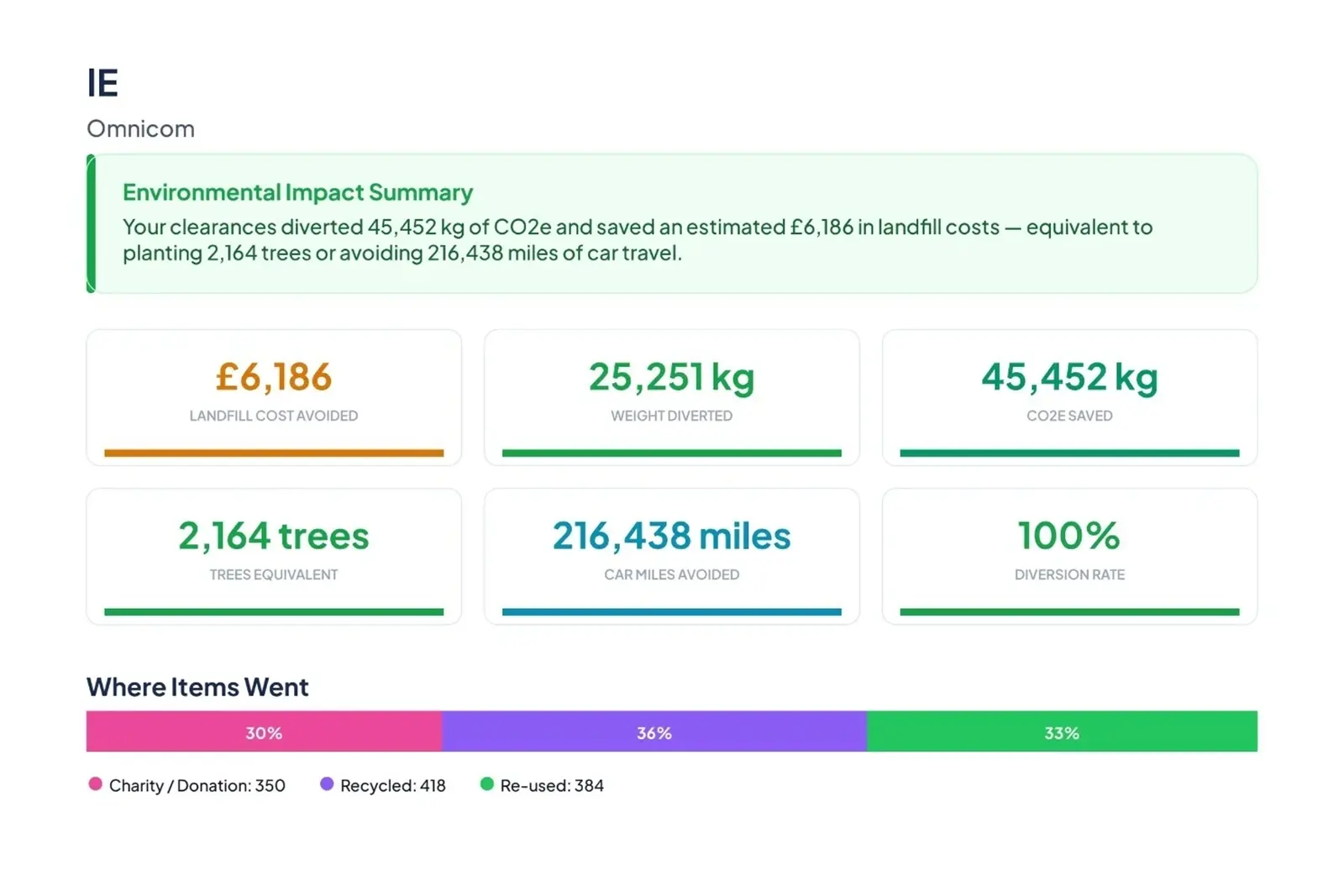
Task: Select the pink 30% bar segment
Action: click(x=264, y=731)
